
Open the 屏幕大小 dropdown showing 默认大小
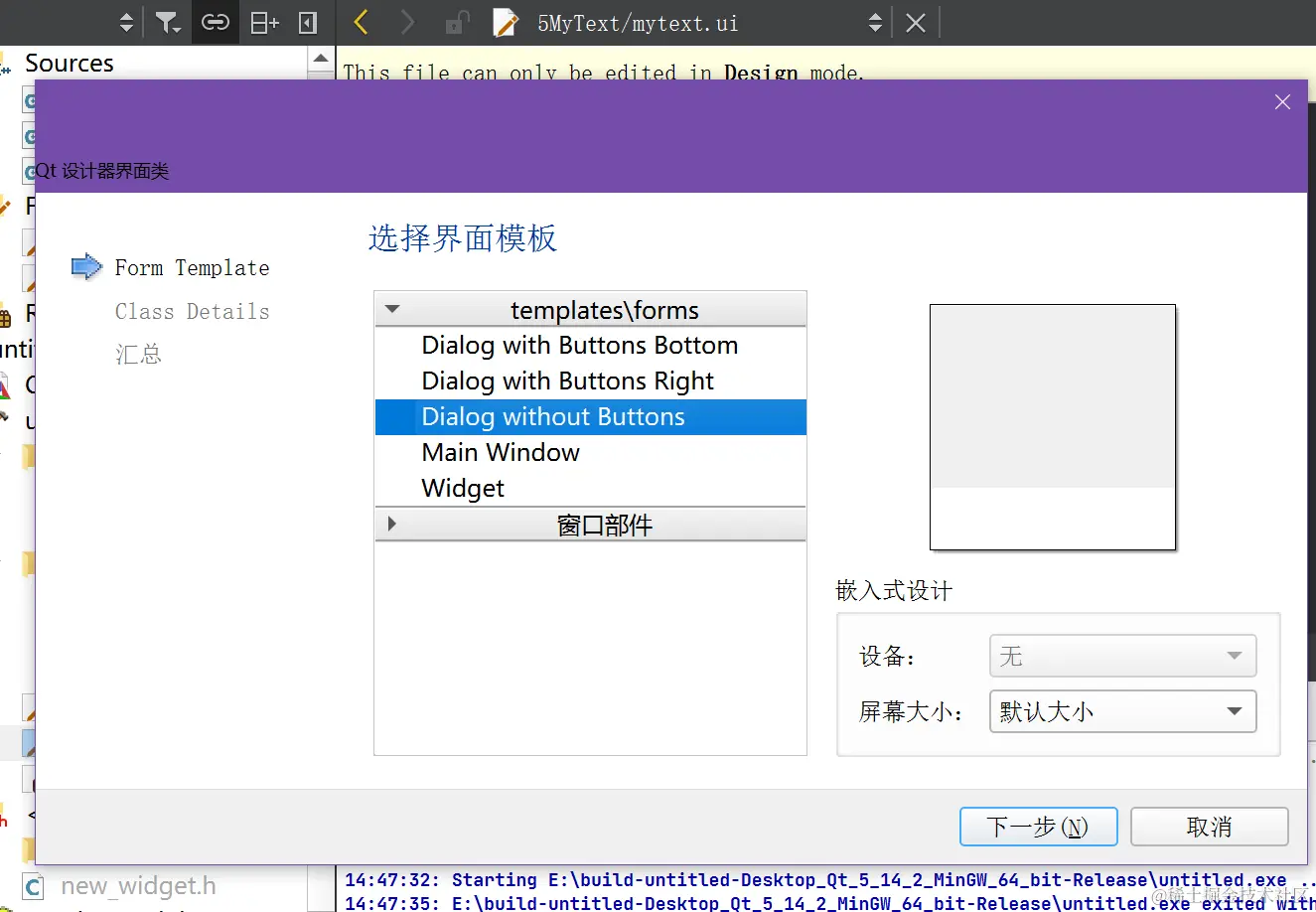coord(1122,711)
